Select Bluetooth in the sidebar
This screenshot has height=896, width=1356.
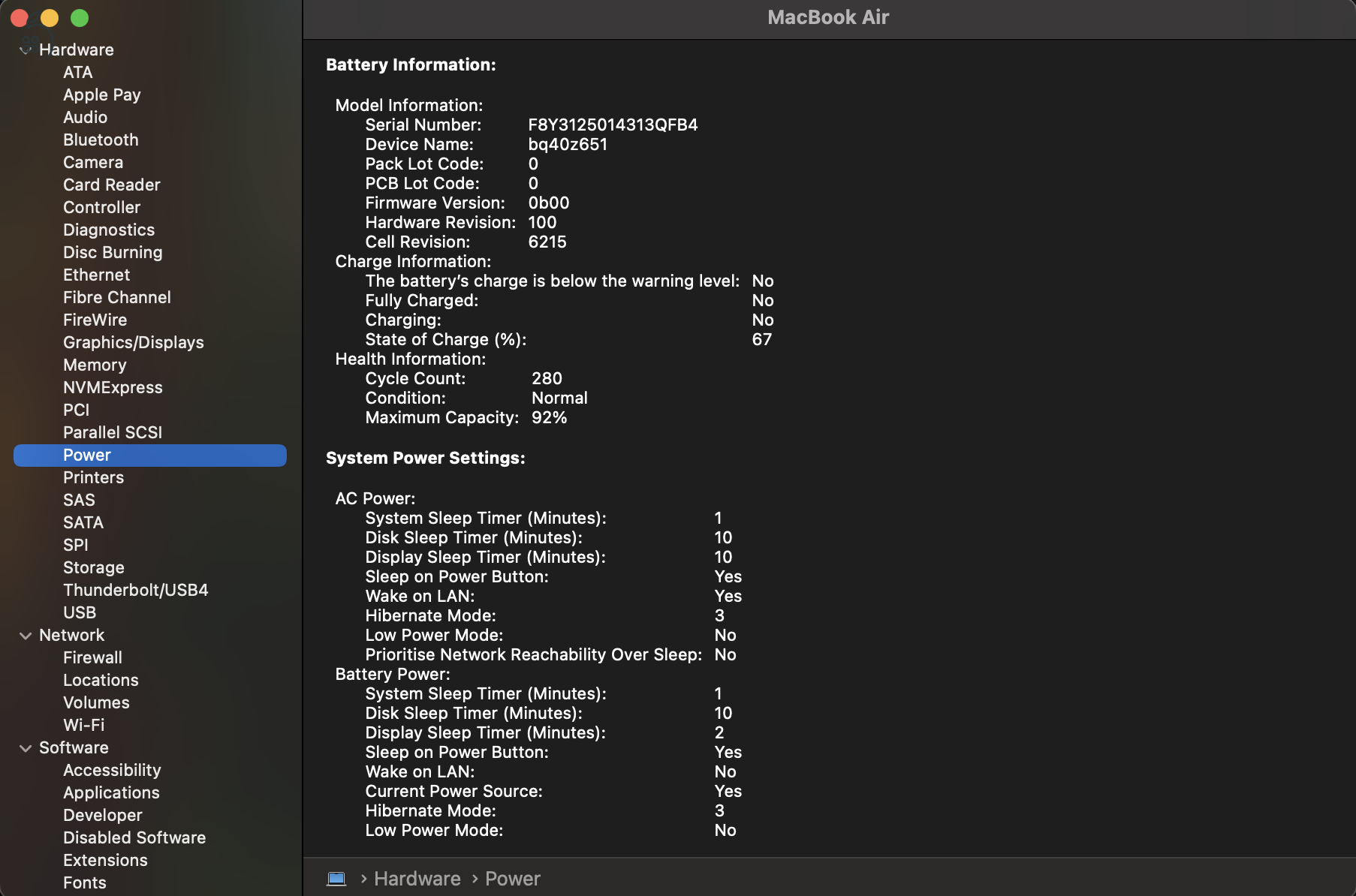pyautogui.click(x=101, y=140)
